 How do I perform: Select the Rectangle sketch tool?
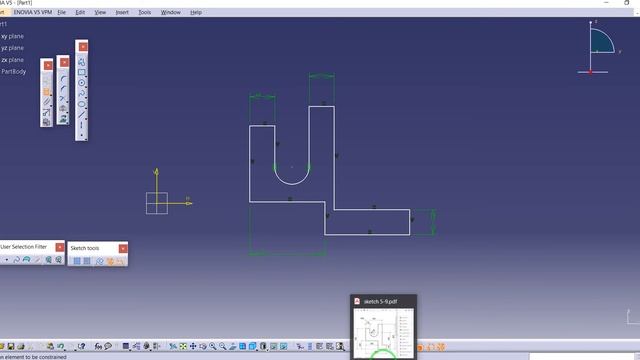(x=82, y=72)
